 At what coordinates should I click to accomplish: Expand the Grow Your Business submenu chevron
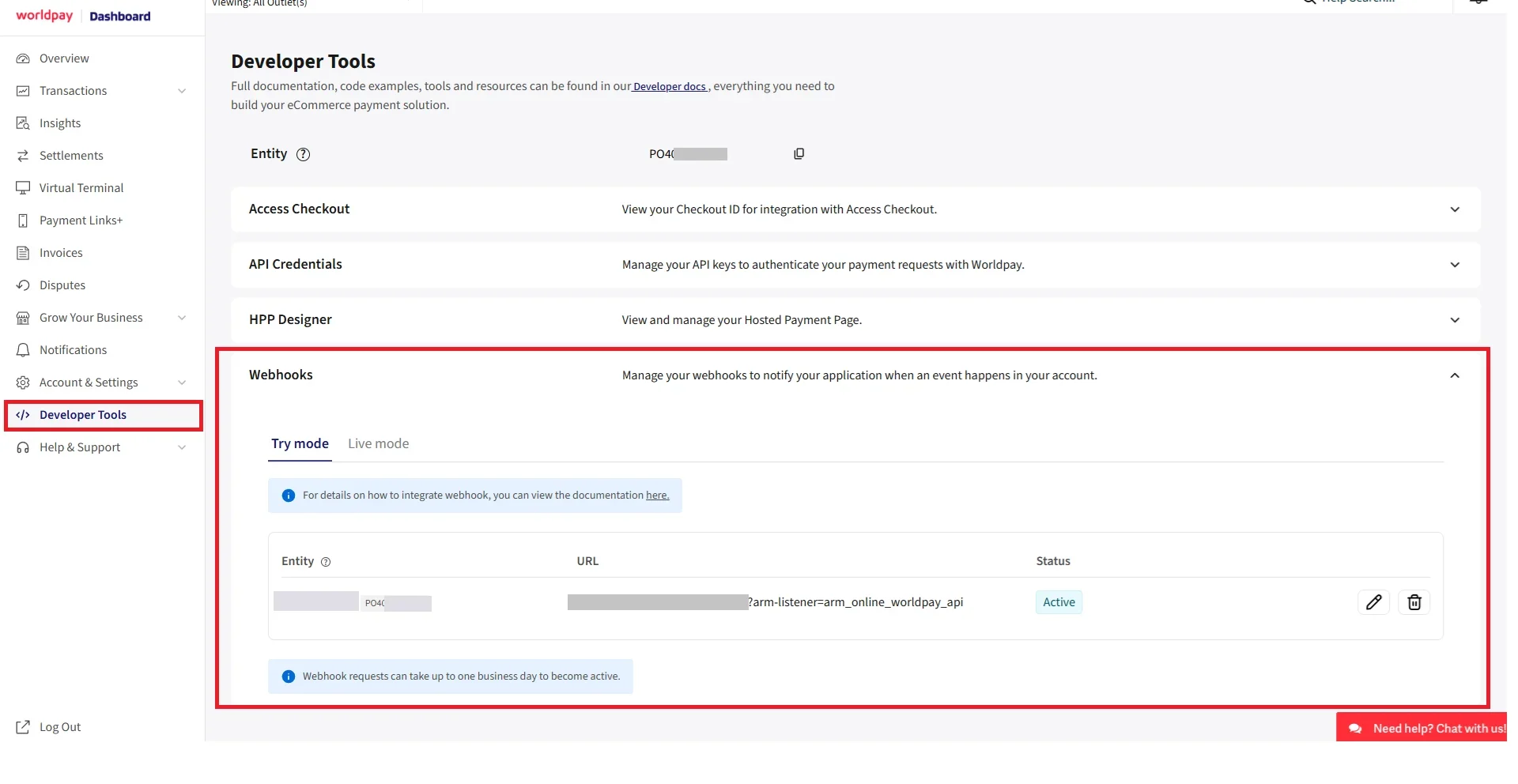coord(182,318)
